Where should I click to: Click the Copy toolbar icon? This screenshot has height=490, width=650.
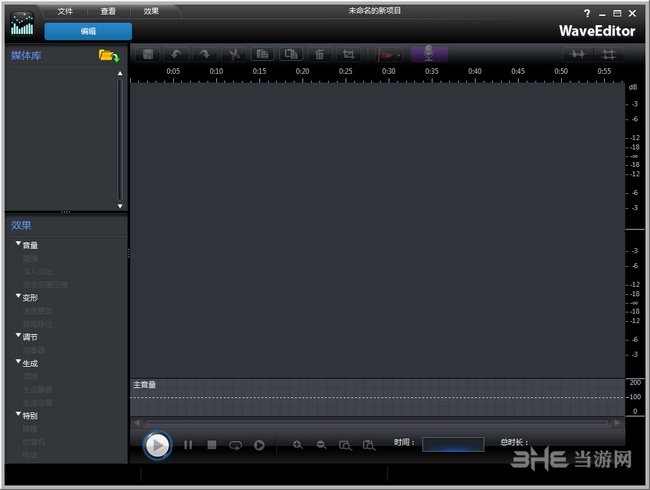click(262, 54)
